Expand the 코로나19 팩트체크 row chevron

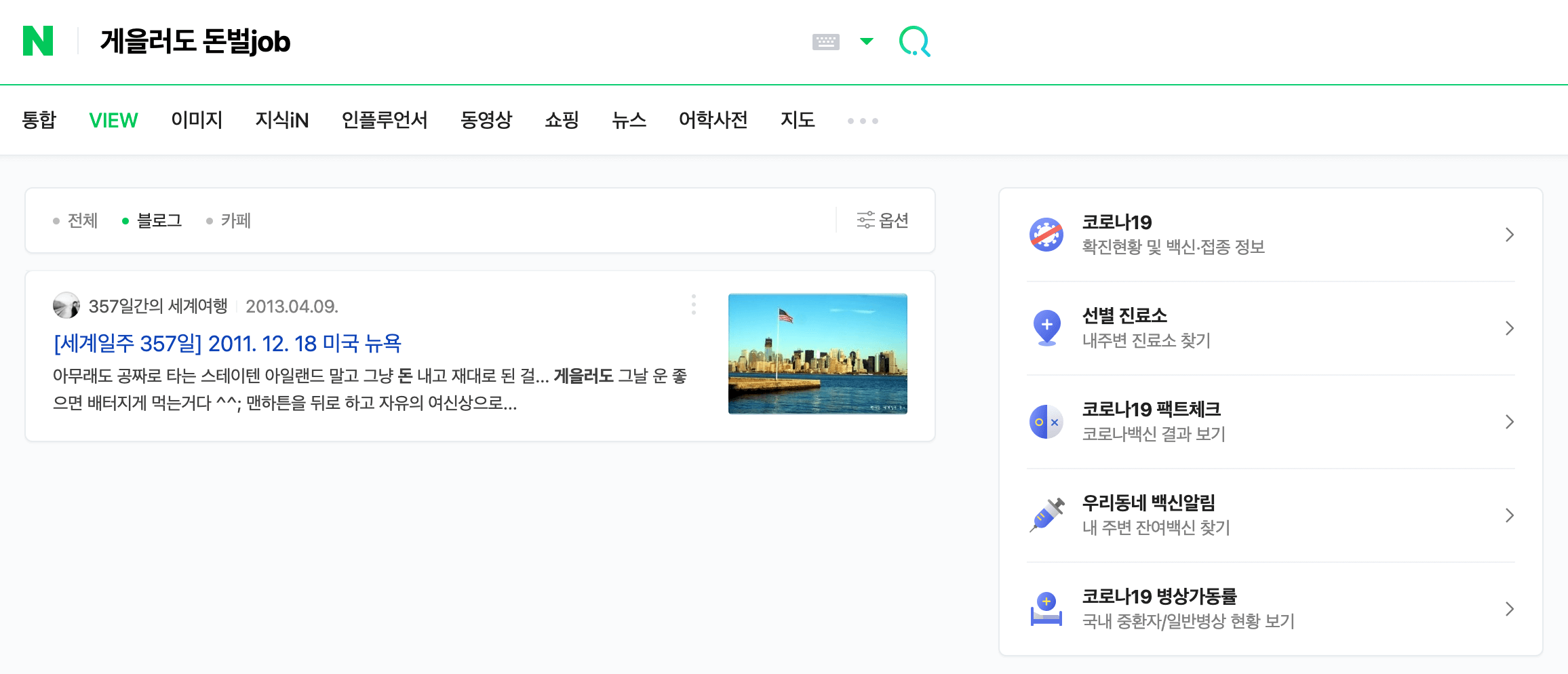(1509, 422)
